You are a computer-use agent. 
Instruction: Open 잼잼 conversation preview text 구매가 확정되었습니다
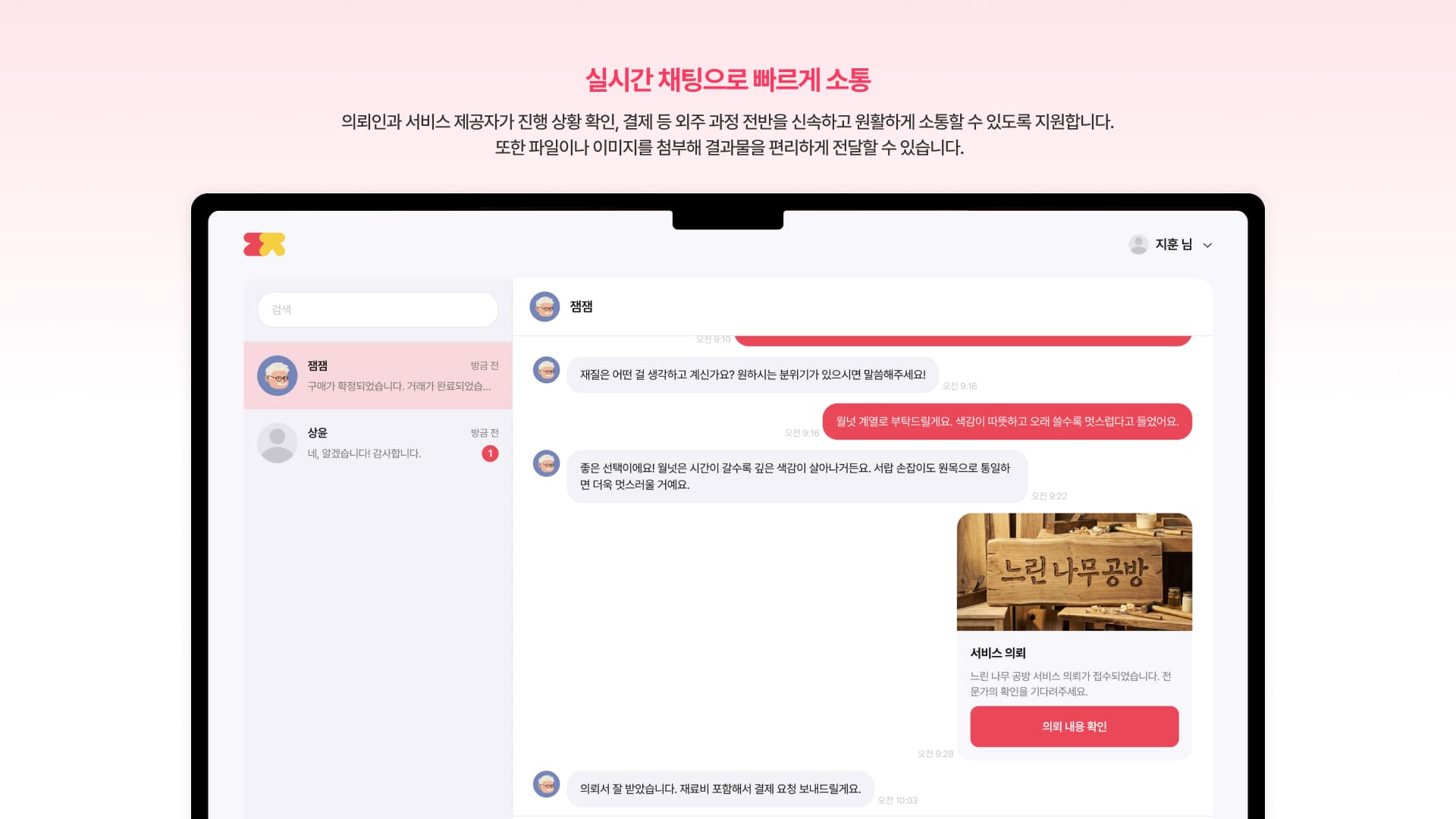click(x=399, y=386)
